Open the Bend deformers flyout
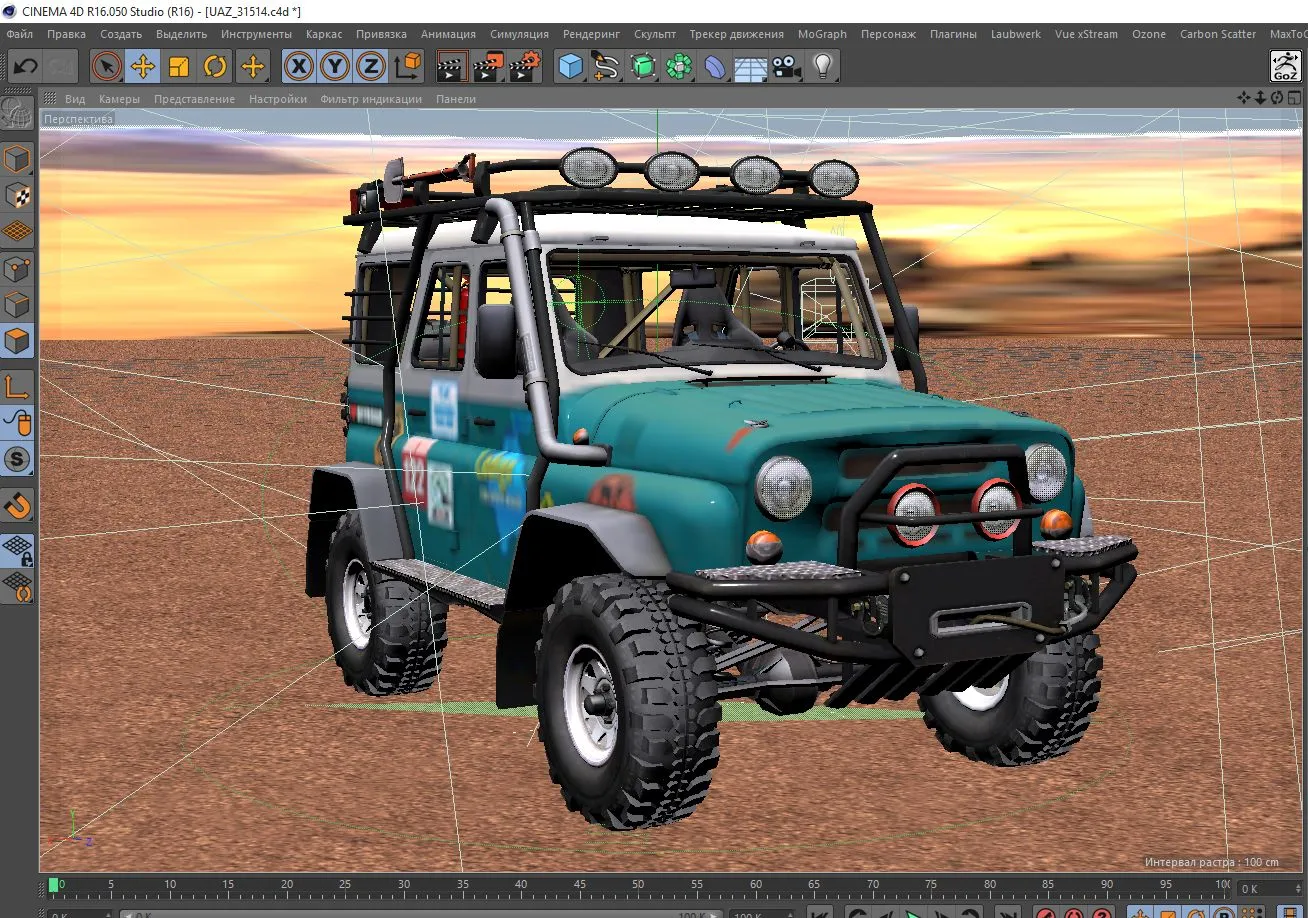The width and height of the screenshot is (1308, 918). click(x=715, y=67)
